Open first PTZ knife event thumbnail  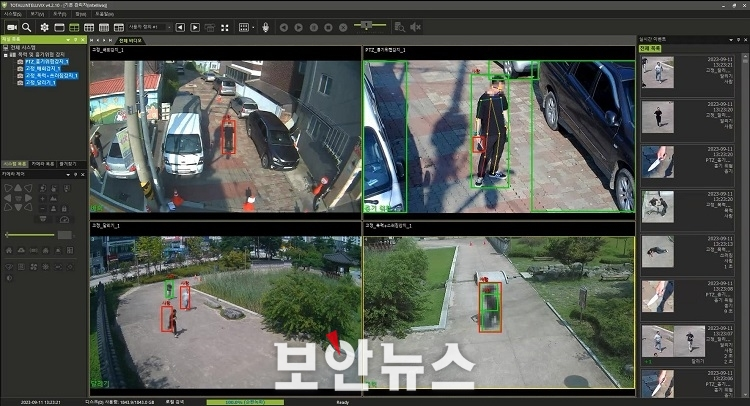[658, 162]
